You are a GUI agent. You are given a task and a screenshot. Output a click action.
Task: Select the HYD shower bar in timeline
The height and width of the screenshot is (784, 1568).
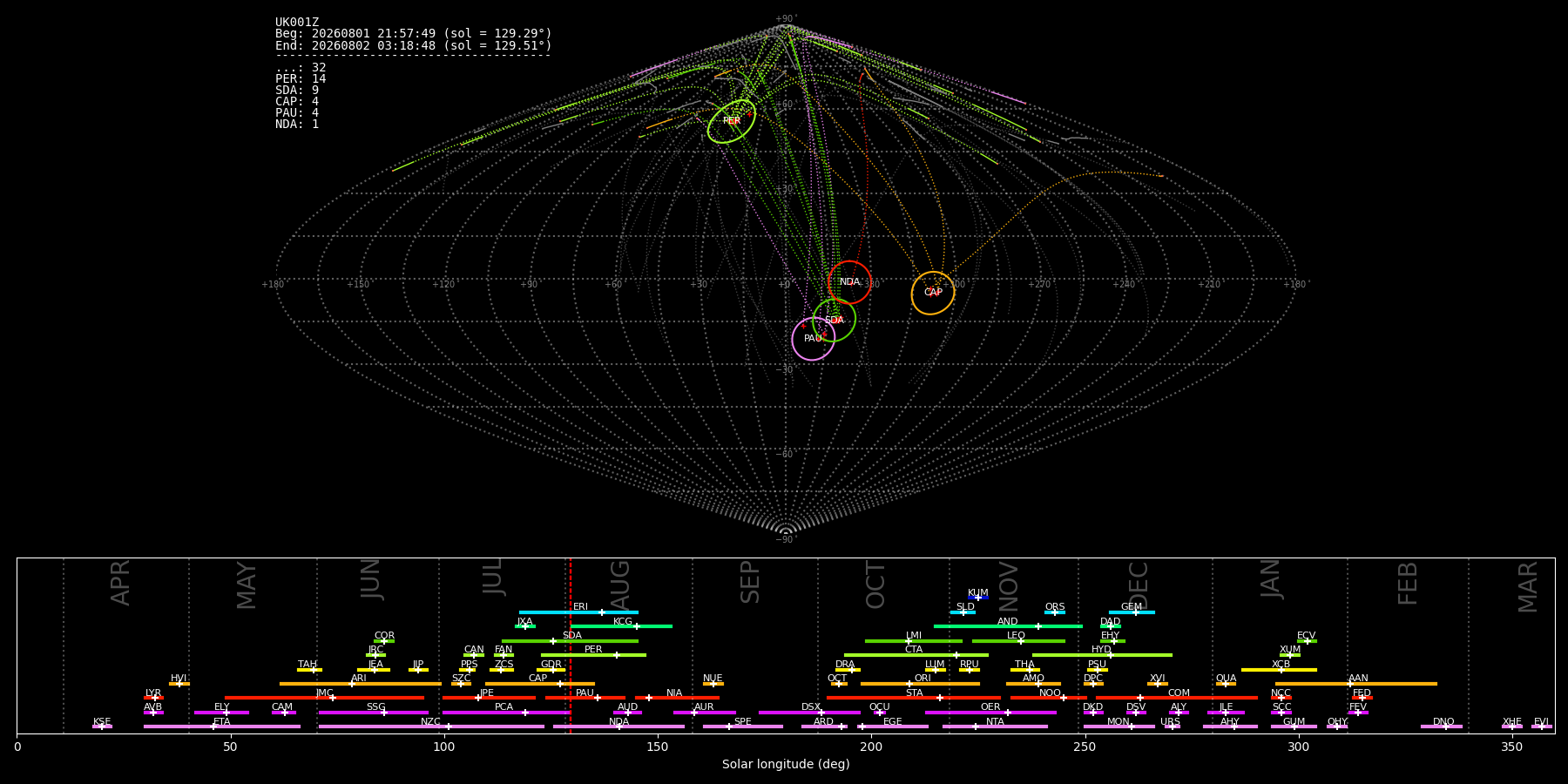tap(1102, 655)
